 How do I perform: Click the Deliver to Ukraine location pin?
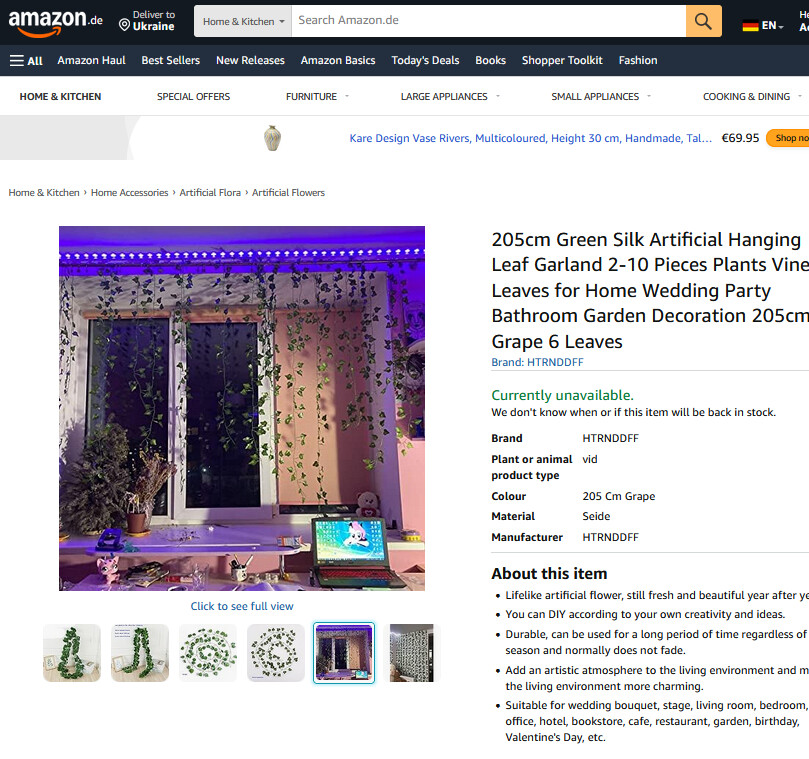[124, 25]
